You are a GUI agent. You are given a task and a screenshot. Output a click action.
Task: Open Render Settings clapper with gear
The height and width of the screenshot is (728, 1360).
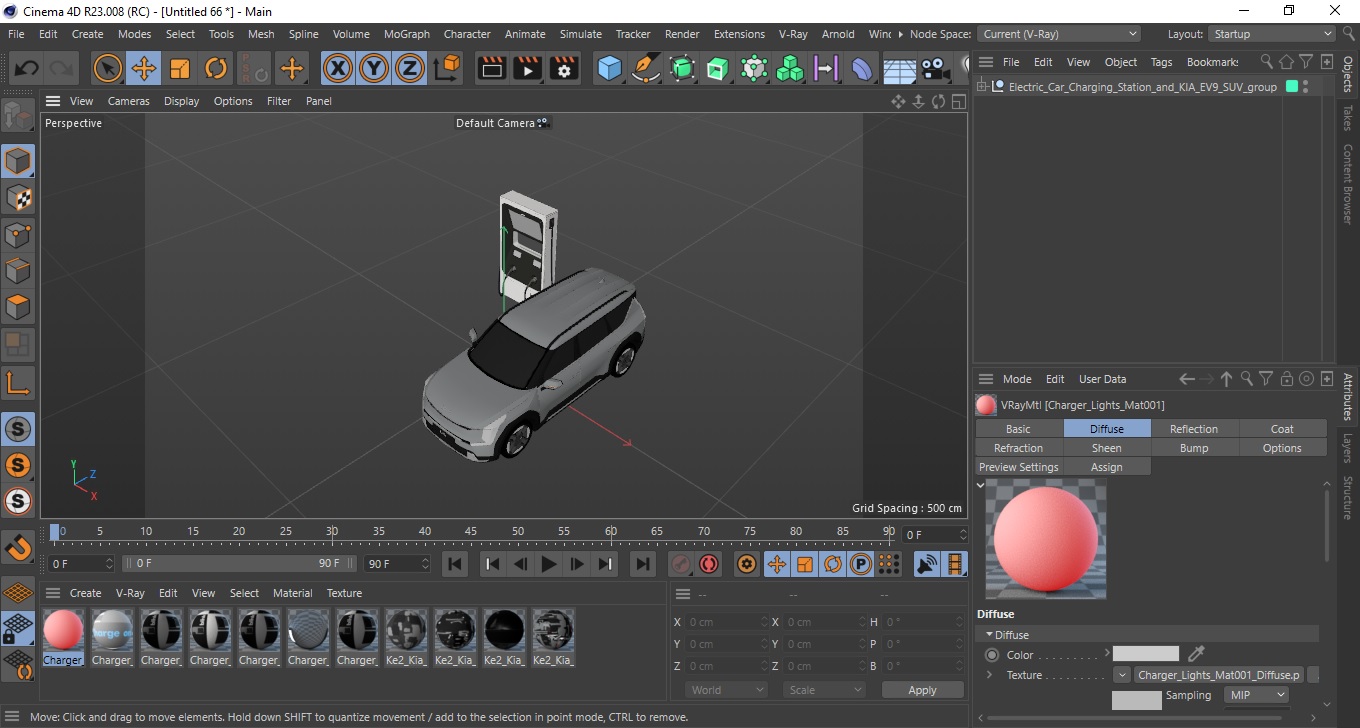click(x=564, y=69)
